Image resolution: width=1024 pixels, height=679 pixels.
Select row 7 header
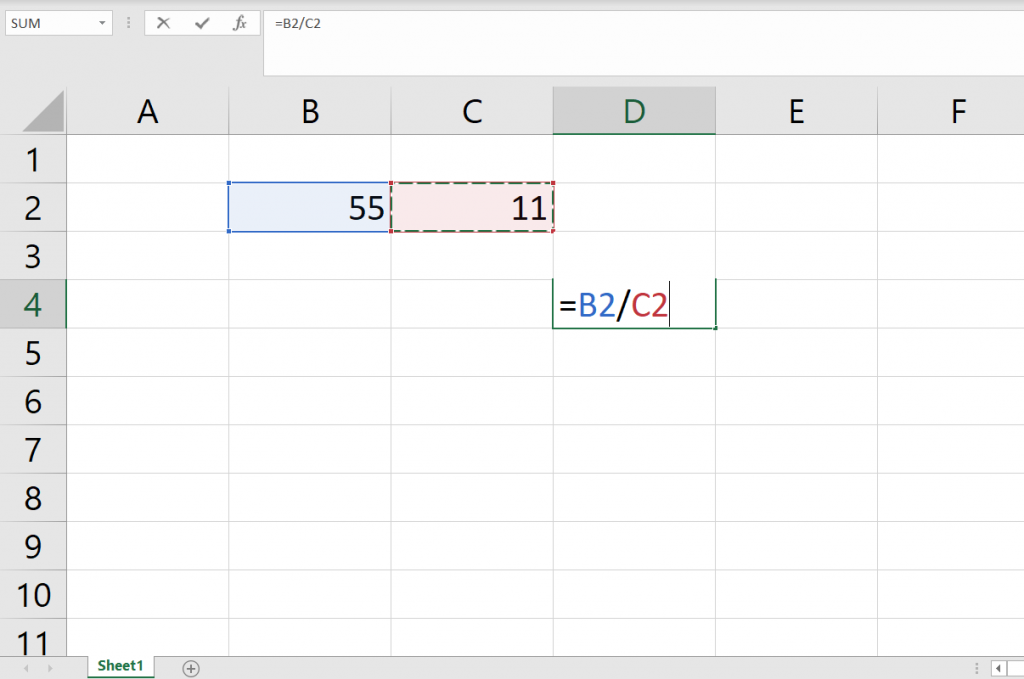(33, 449)
